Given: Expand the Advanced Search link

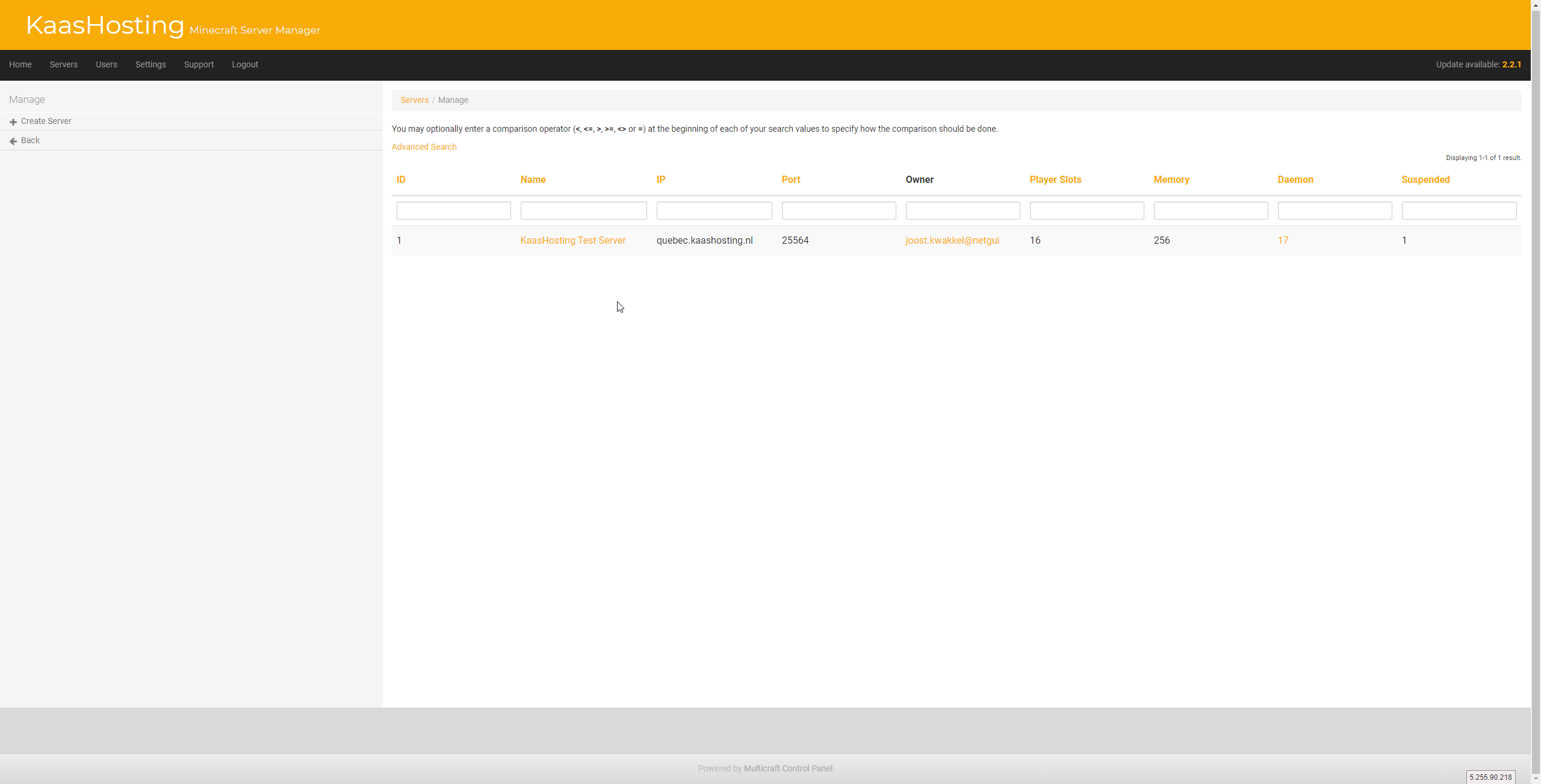Looking at the screenshot, I should tap(424, 147).
